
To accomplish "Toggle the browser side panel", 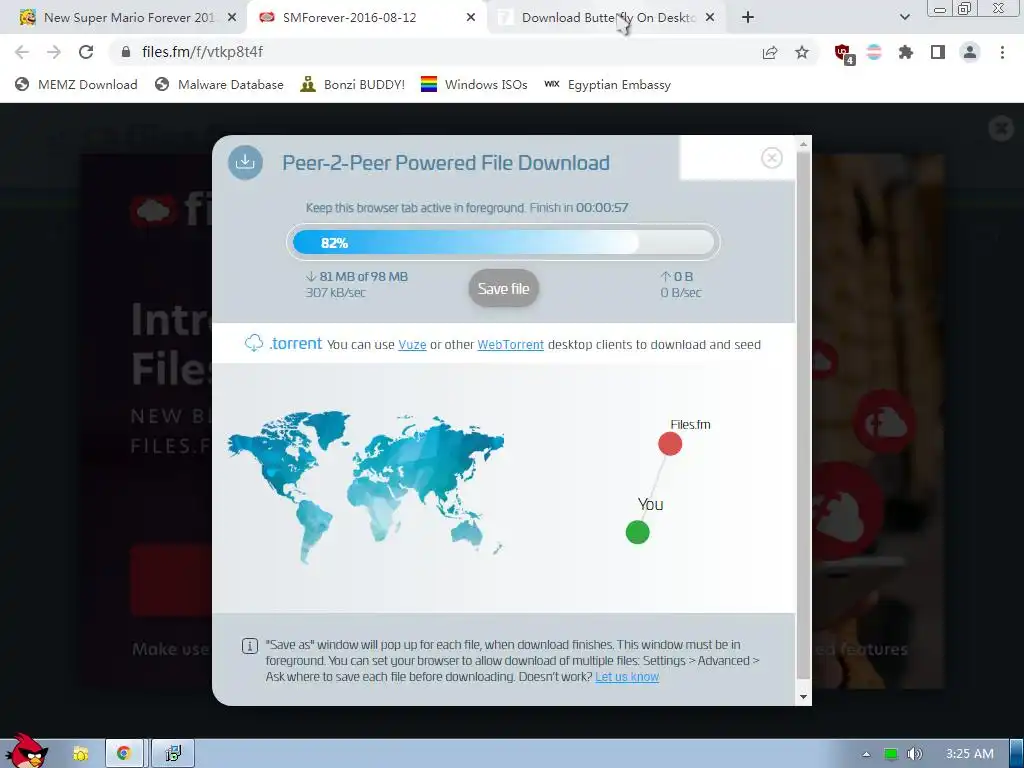I will 938,52.
